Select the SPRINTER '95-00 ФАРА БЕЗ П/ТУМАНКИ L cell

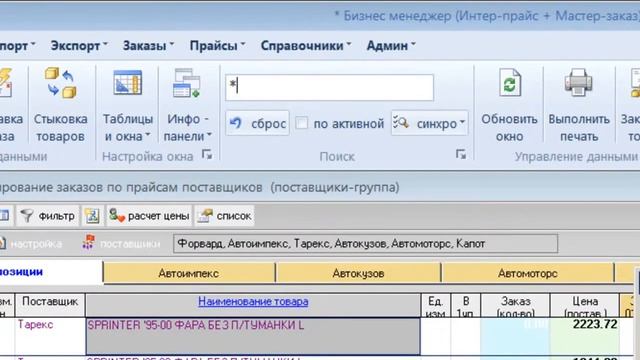tap(253, 336)
